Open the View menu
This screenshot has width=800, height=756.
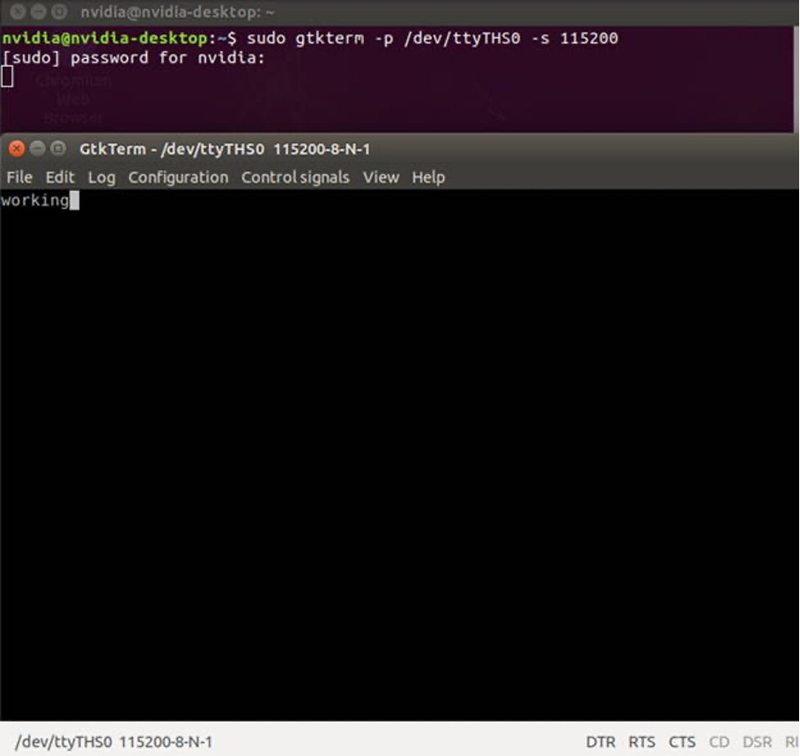point(380,177)
